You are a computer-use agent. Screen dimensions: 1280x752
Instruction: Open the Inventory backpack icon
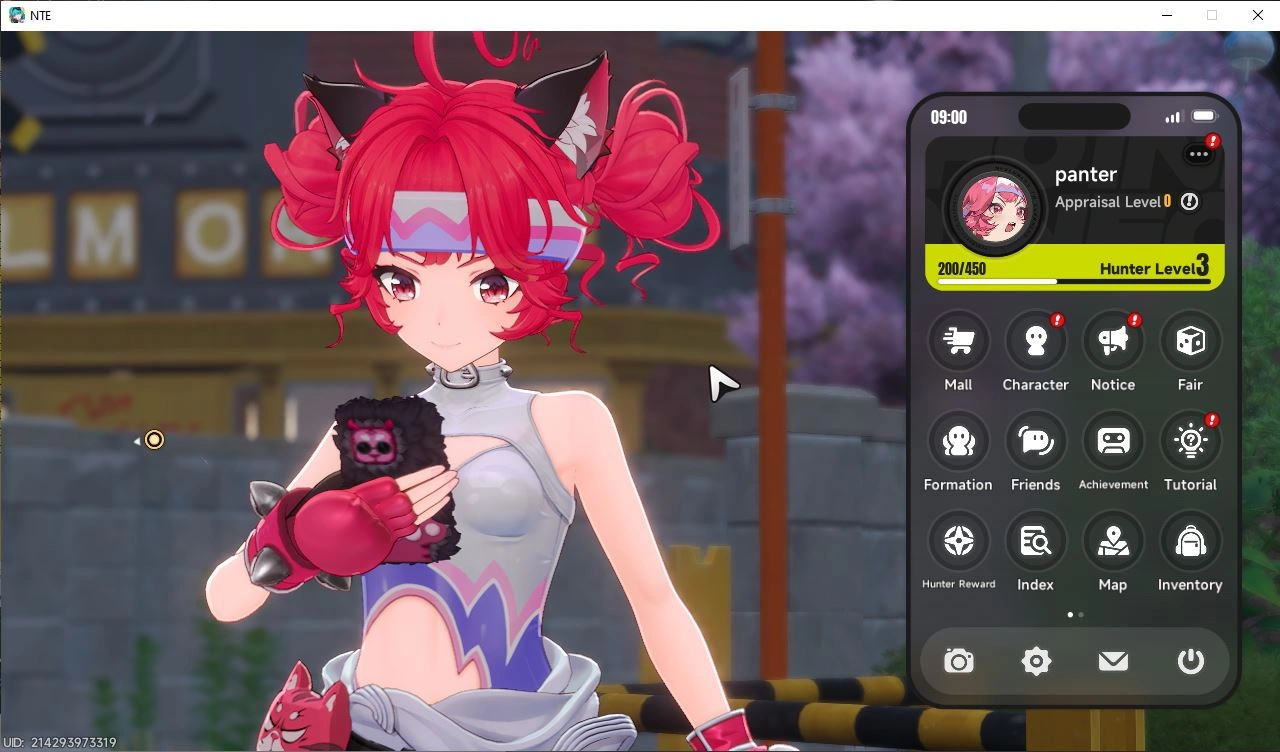pos(1190,541)
